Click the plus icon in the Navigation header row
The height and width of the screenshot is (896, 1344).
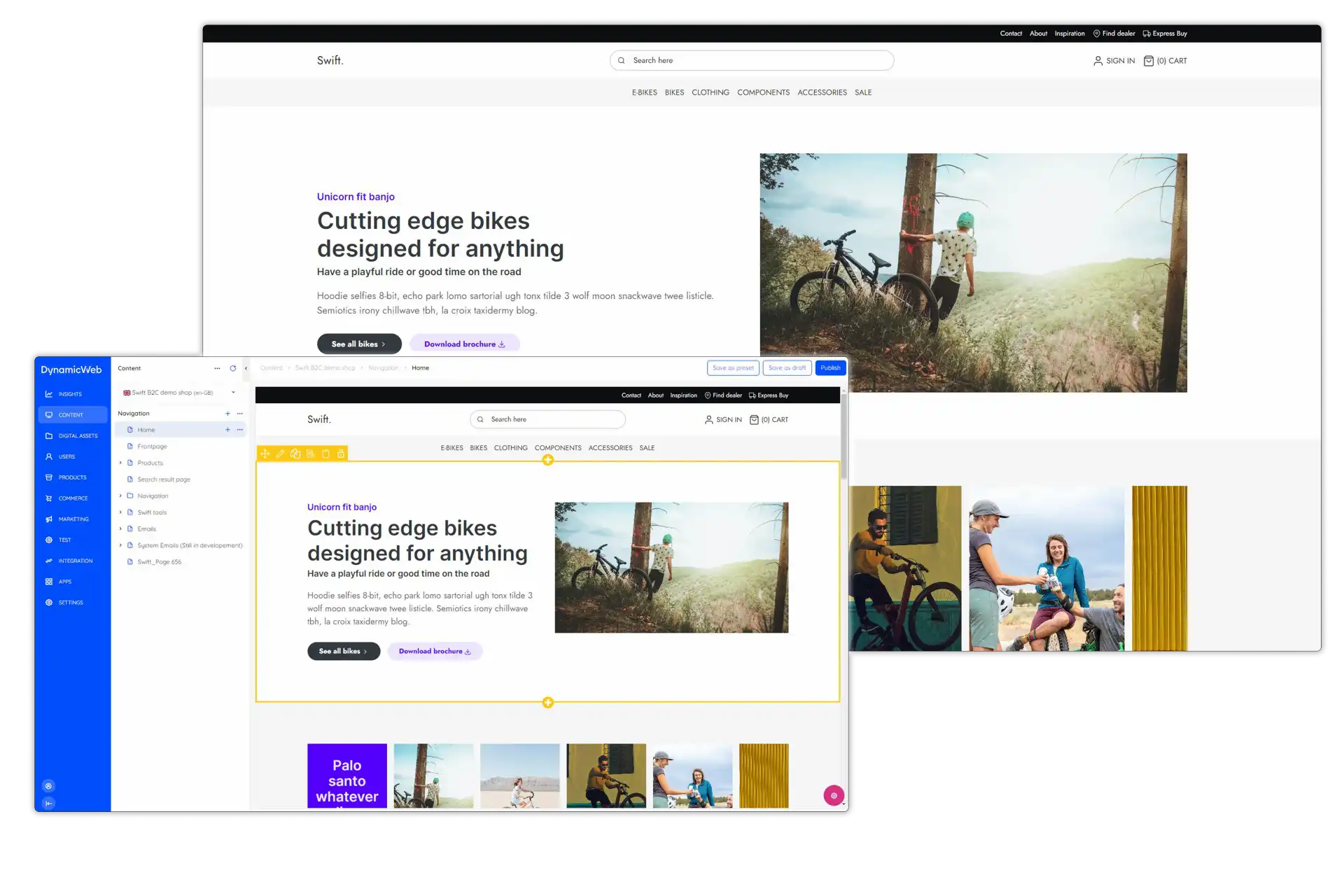click(227, 414)
